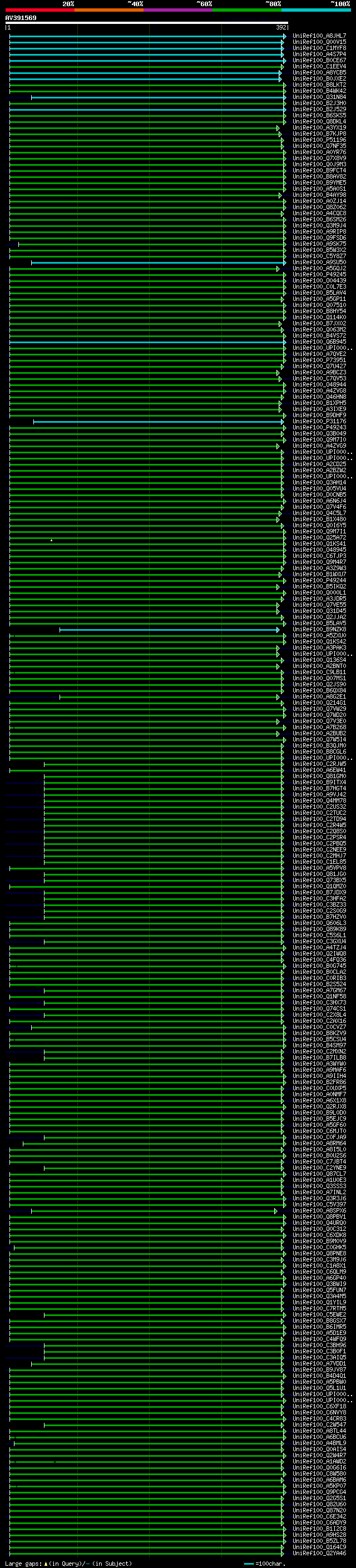Open hit UniRef100_C1MYF8
The image size is (356, 1568).
[319, 48]
